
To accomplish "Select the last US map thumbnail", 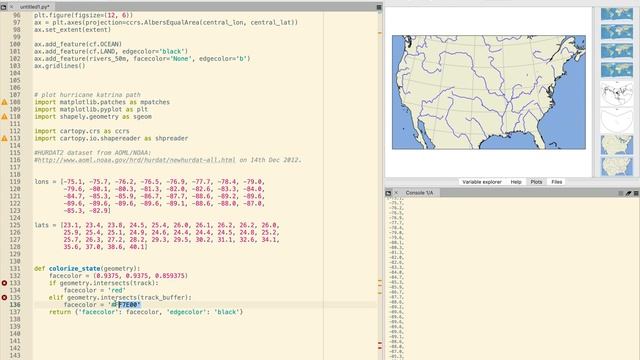I will [x=617, y=167].
